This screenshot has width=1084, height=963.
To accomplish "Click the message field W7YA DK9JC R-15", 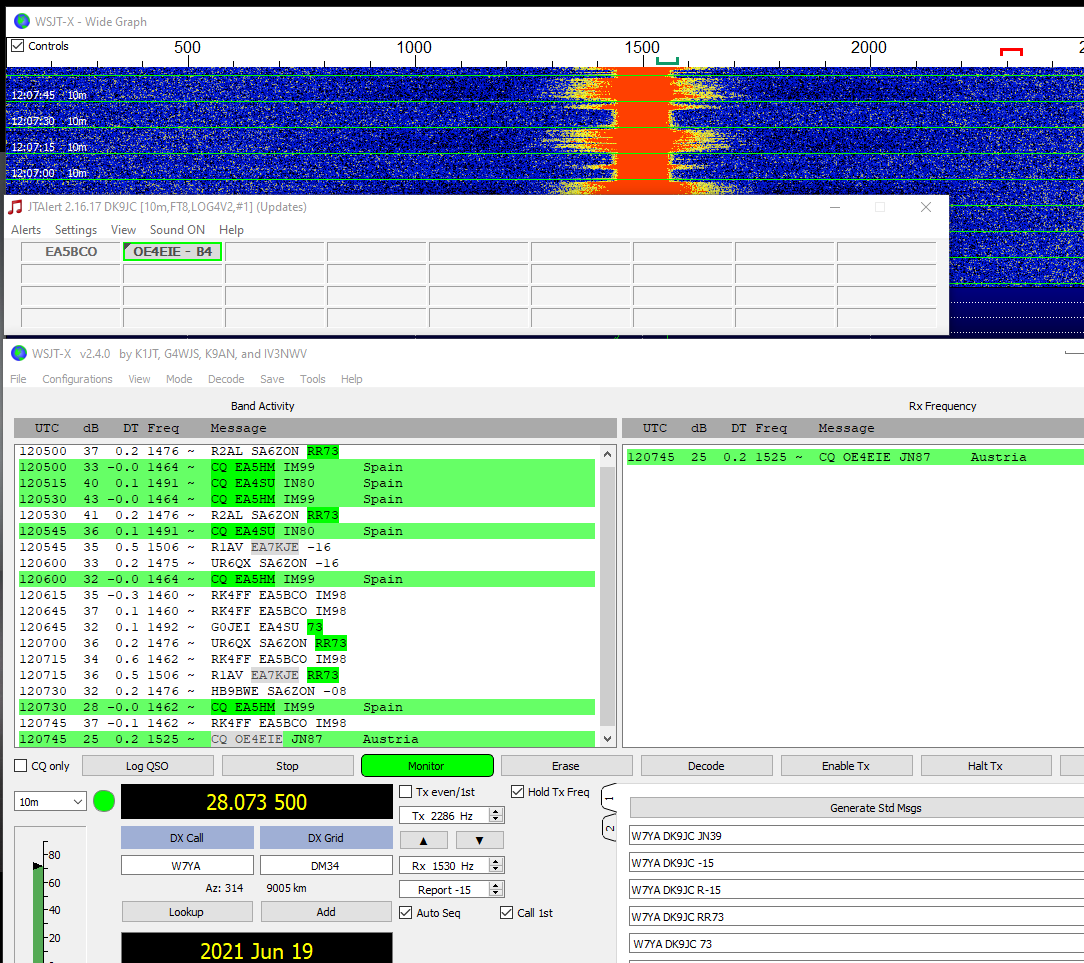I will point(857,890).
